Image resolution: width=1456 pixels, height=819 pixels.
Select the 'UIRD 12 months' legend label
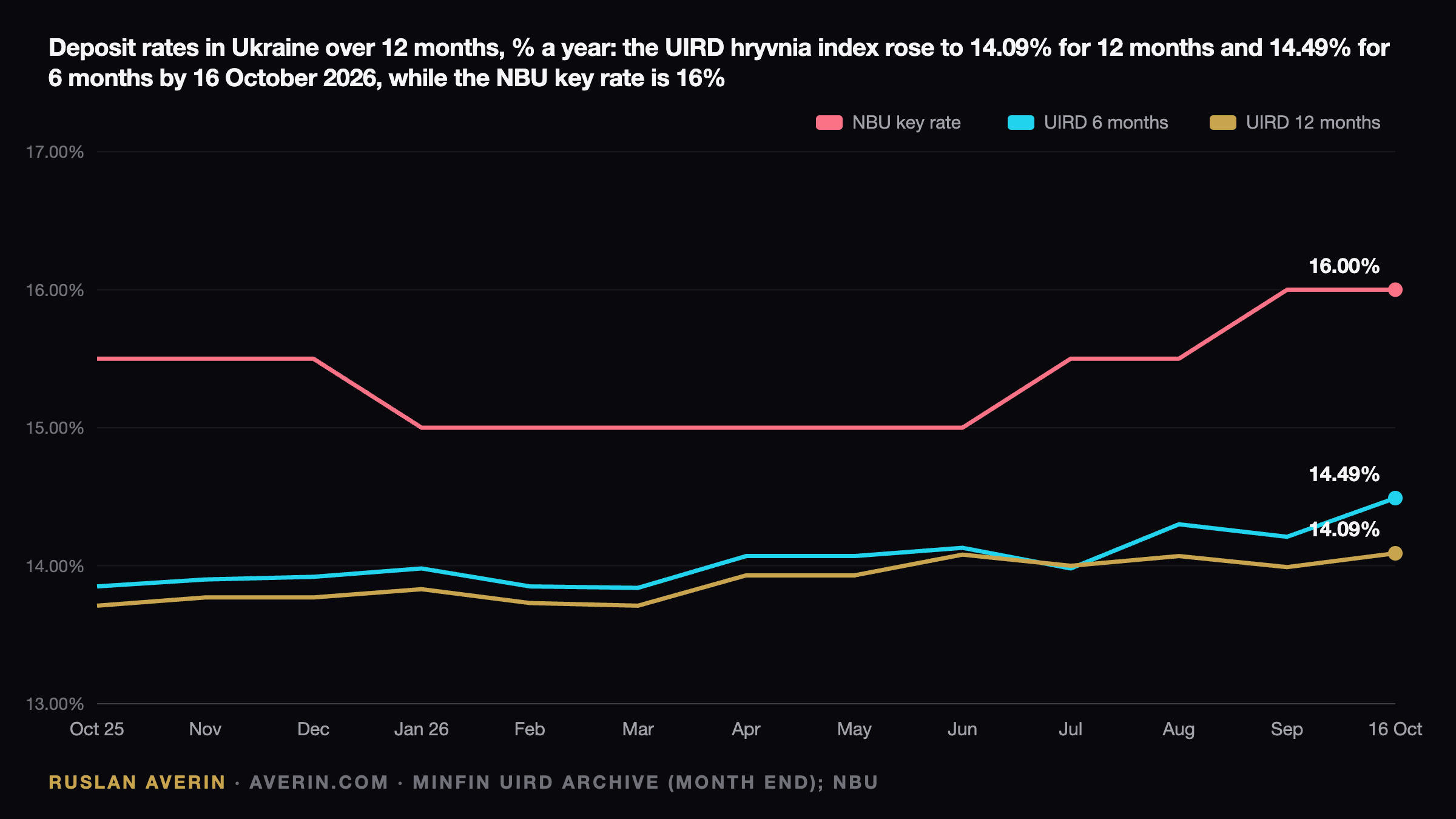[x=1313, y=123]
